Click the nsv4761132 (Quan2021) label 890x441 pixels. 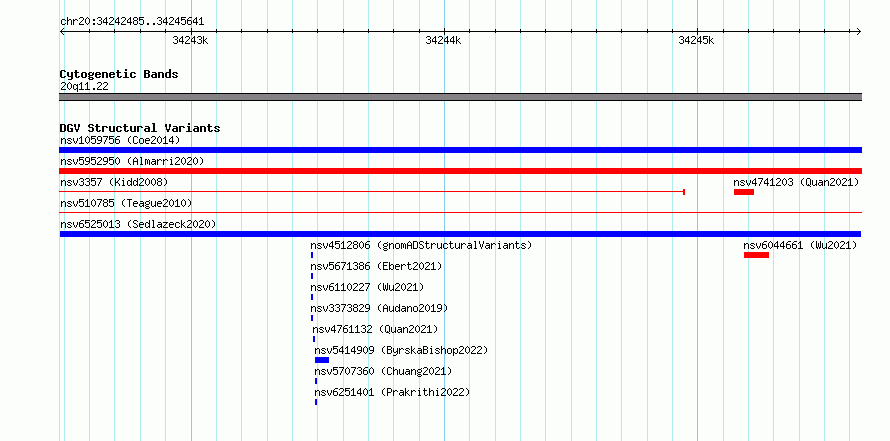375,329
